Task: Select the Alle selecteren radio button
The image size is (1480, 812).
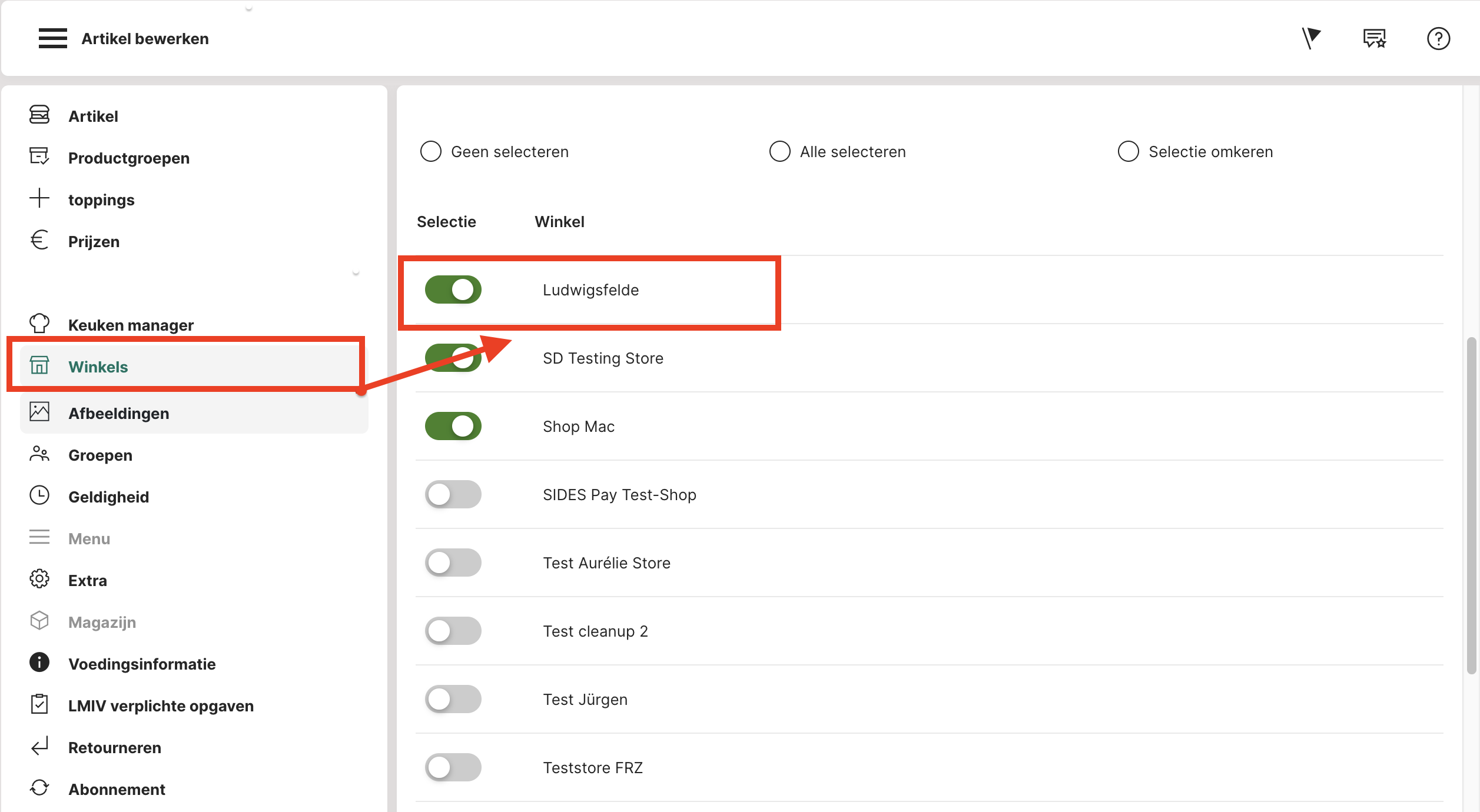Action: [779, 151]
